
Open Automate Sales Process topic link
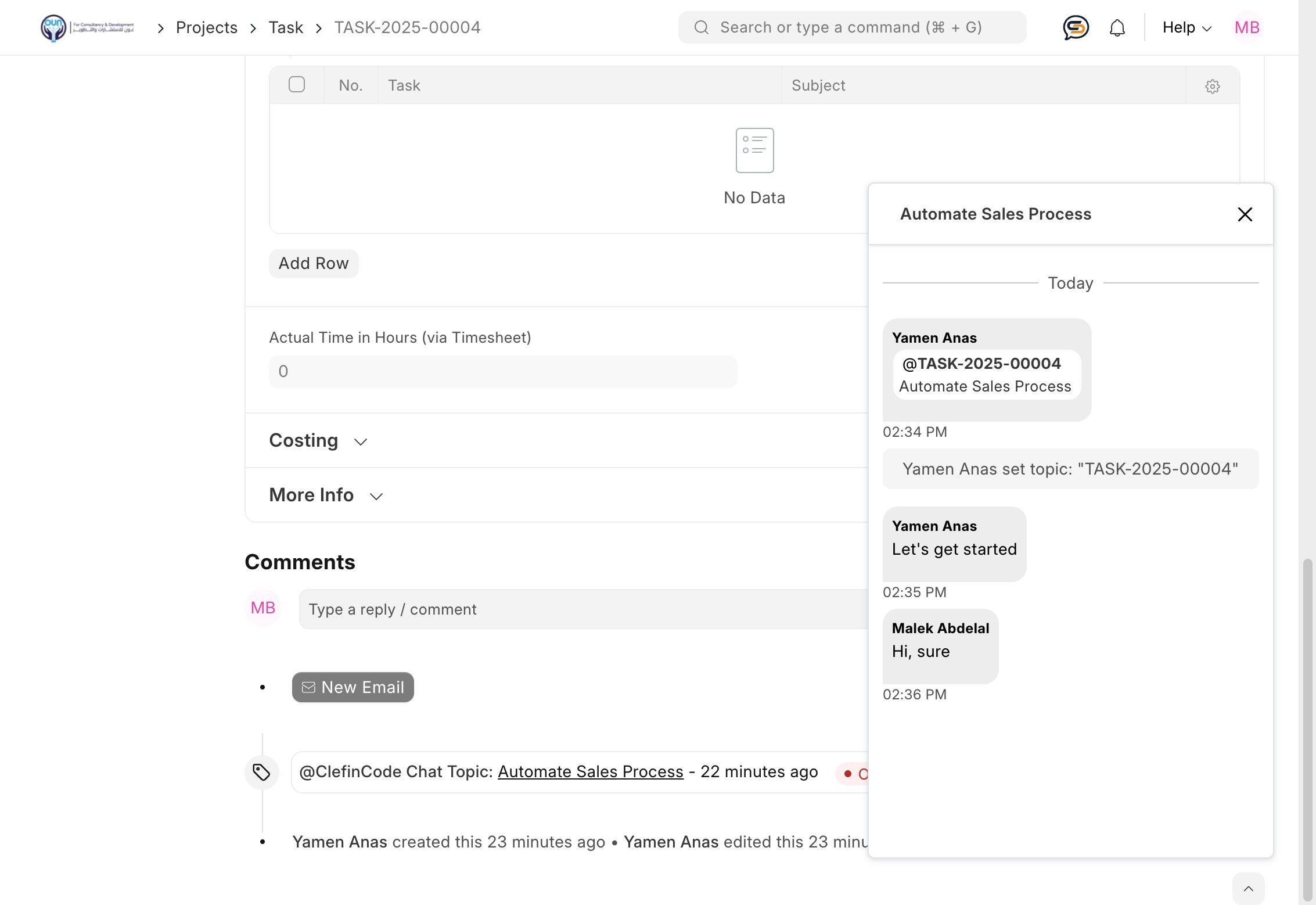pos(590,771)
